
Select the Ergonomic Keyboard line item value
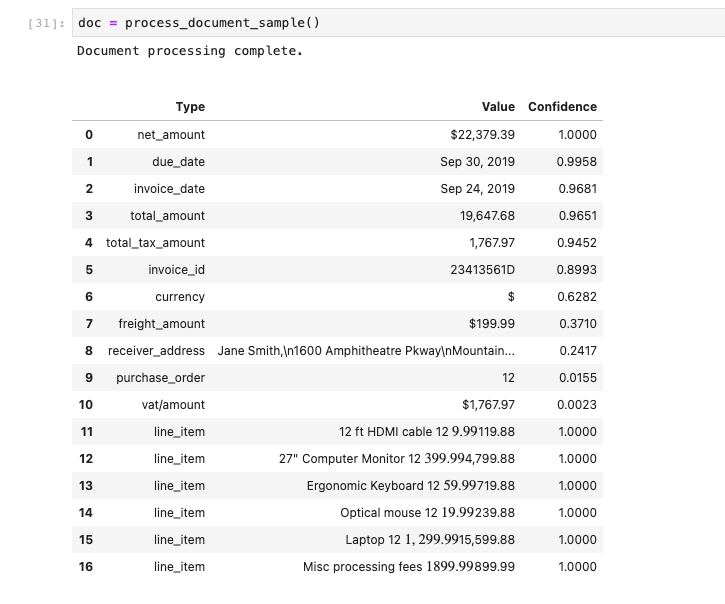[410, 486]
